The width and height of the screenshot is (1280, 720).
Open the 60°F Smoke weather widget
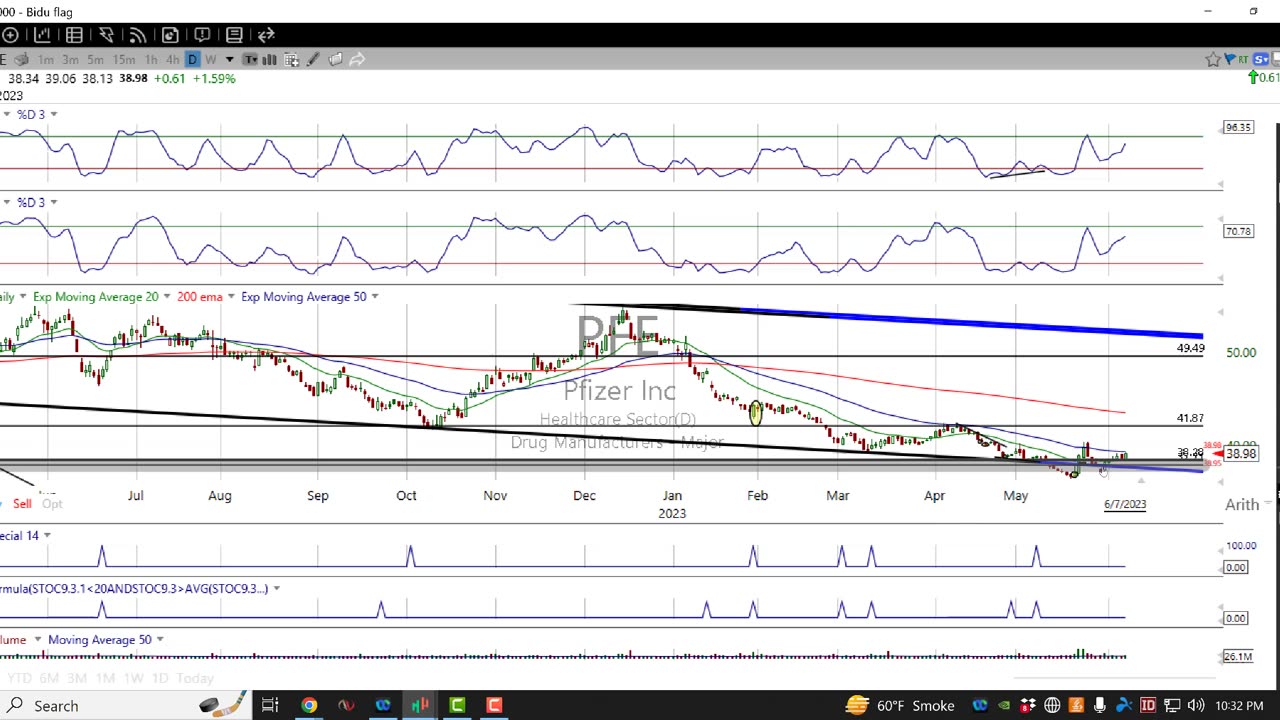[900, 706]
